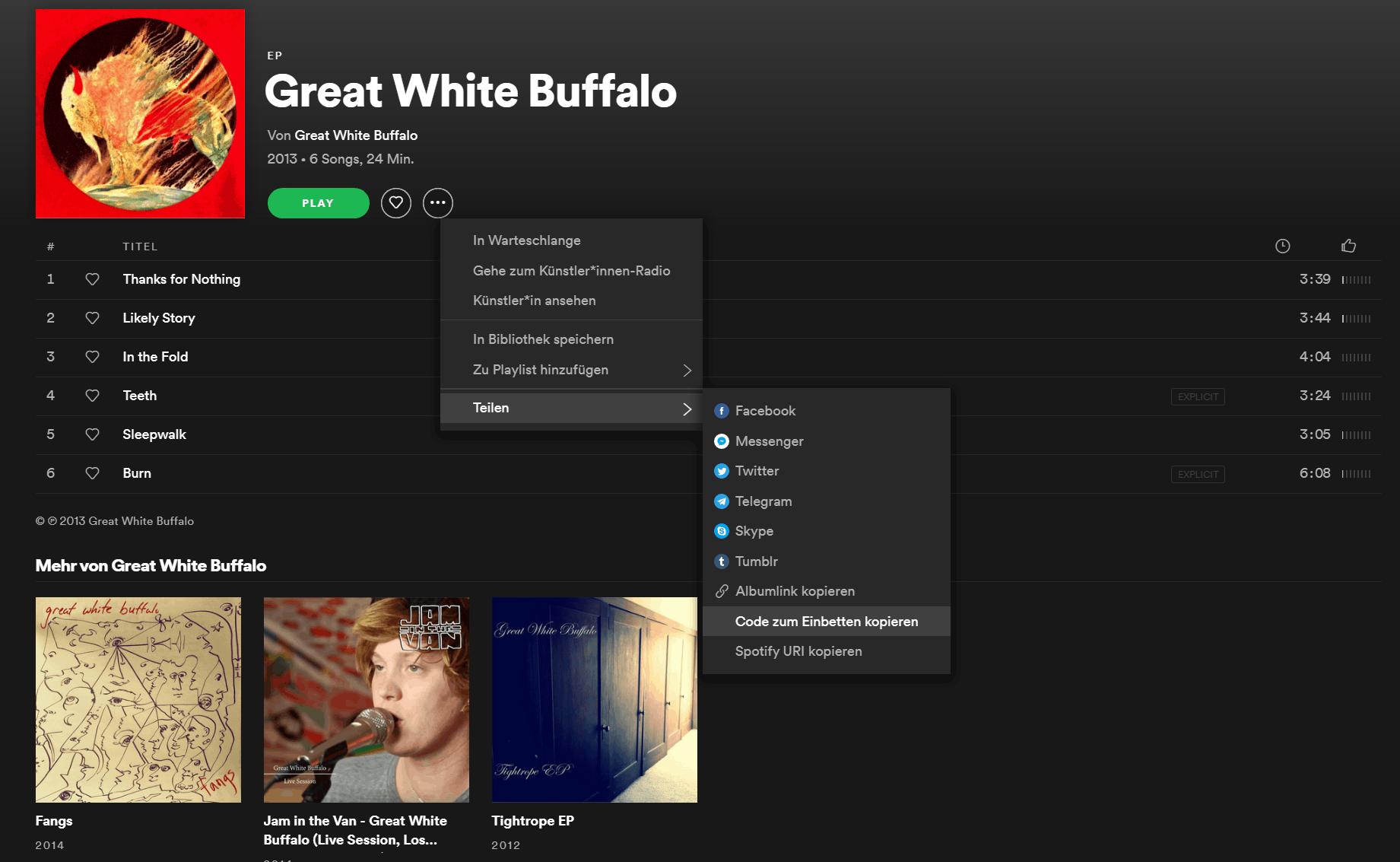
Task: Click the EXPLICIT tag on Burn row
Action: tap(1198, 474)
